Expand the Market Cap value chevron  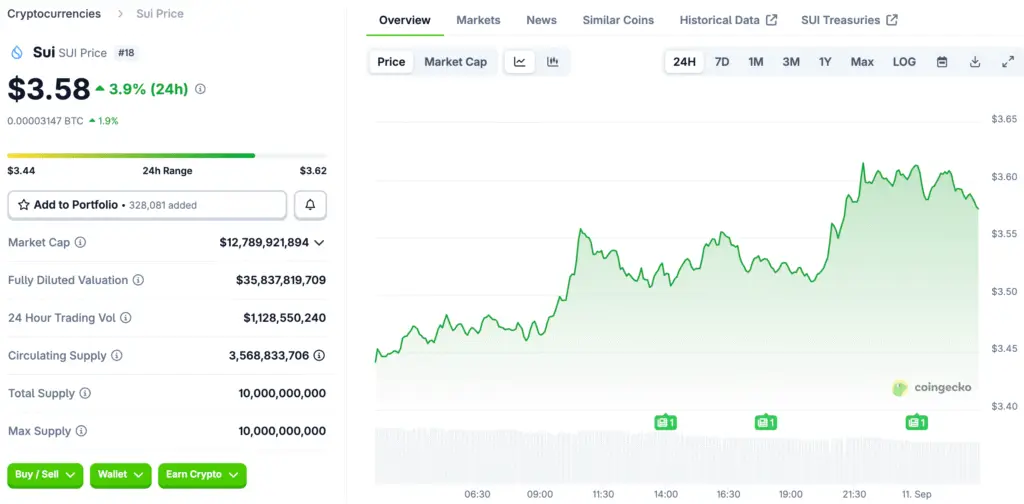coord(319,243)
